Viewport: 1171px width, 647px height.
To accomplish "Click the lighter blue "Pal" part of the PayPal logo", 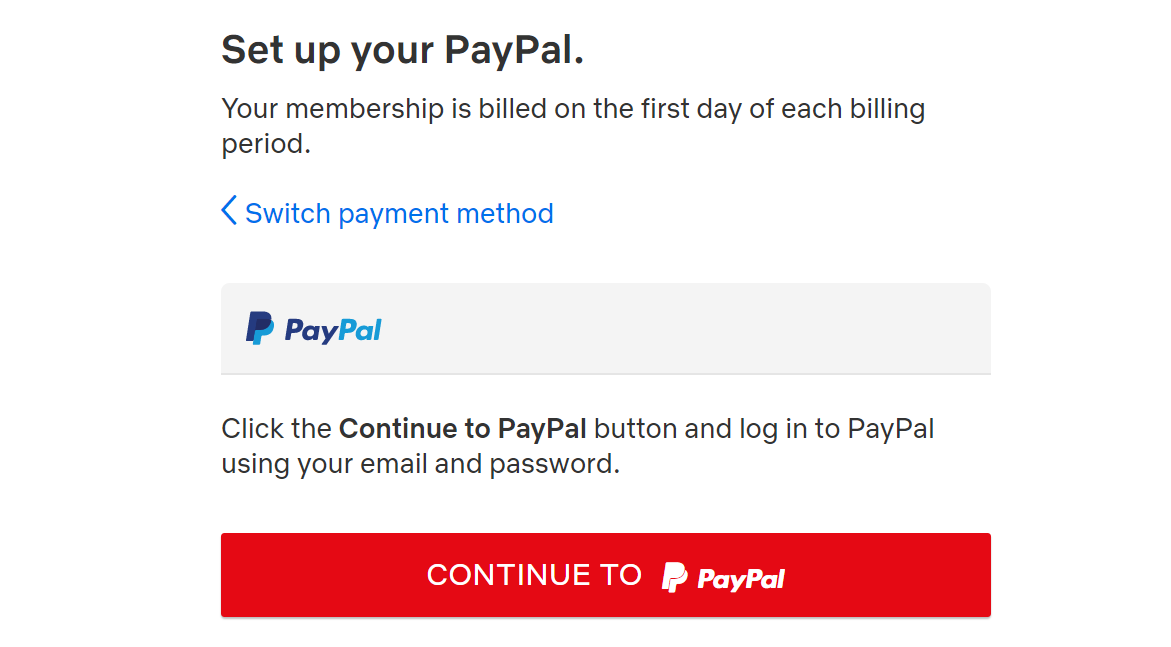I will 362,330.
